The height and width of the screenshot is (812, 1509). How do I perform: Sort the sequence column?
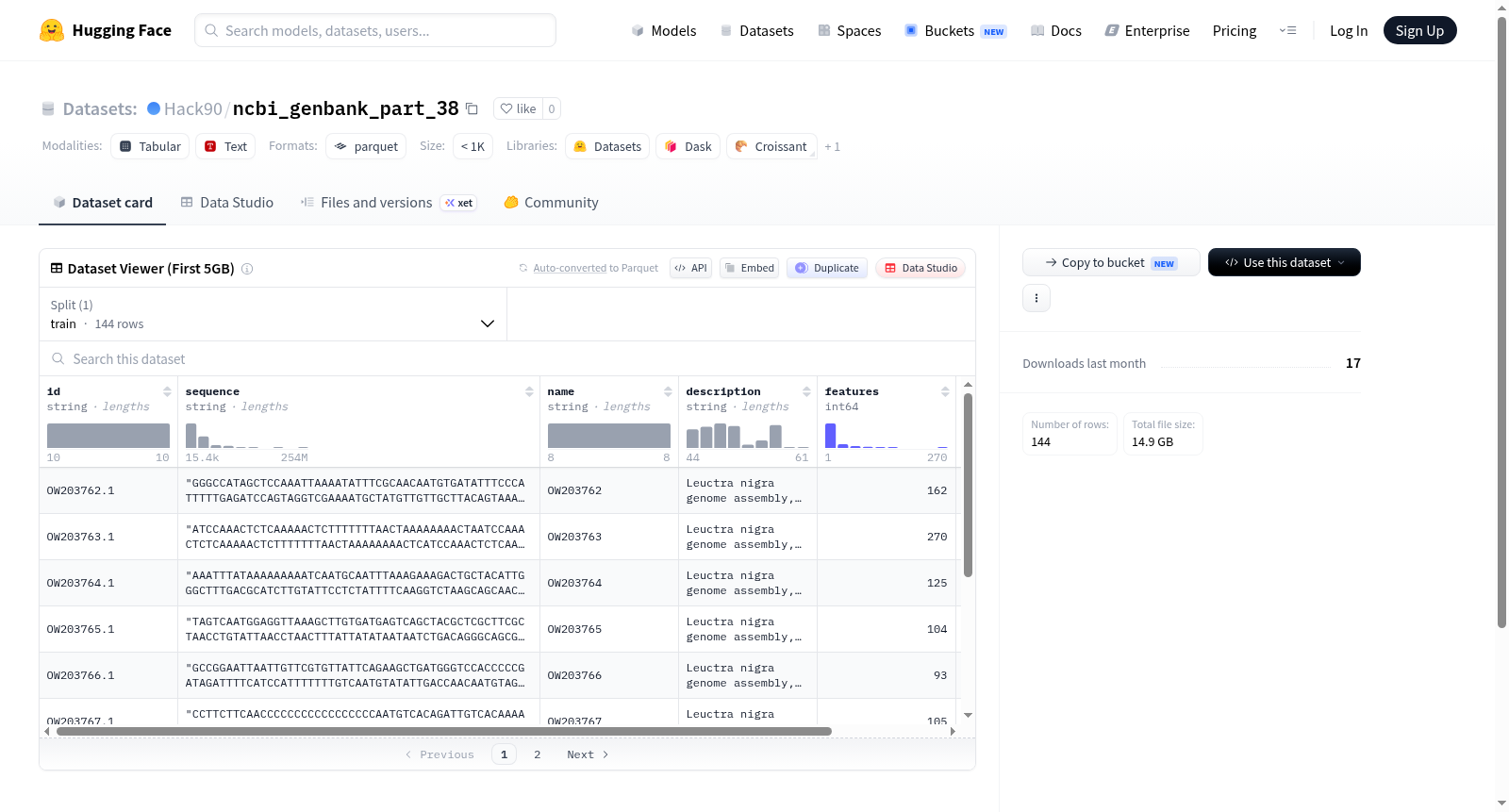click(529, 391)
